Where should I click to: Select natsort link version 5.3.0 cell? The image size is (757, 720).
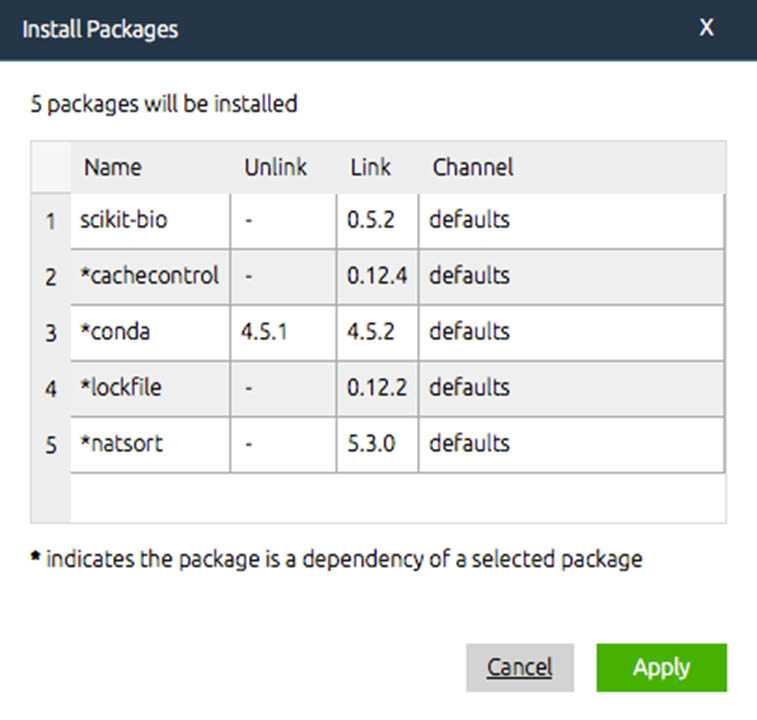378,445
